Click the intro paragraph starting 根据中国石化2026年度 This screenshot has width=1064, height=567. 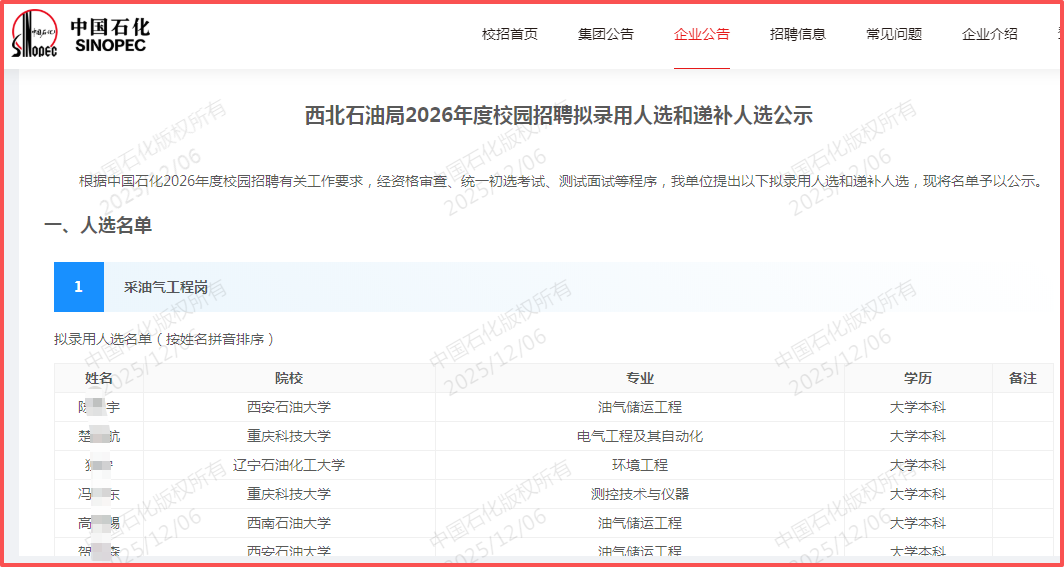coord(560,182)
